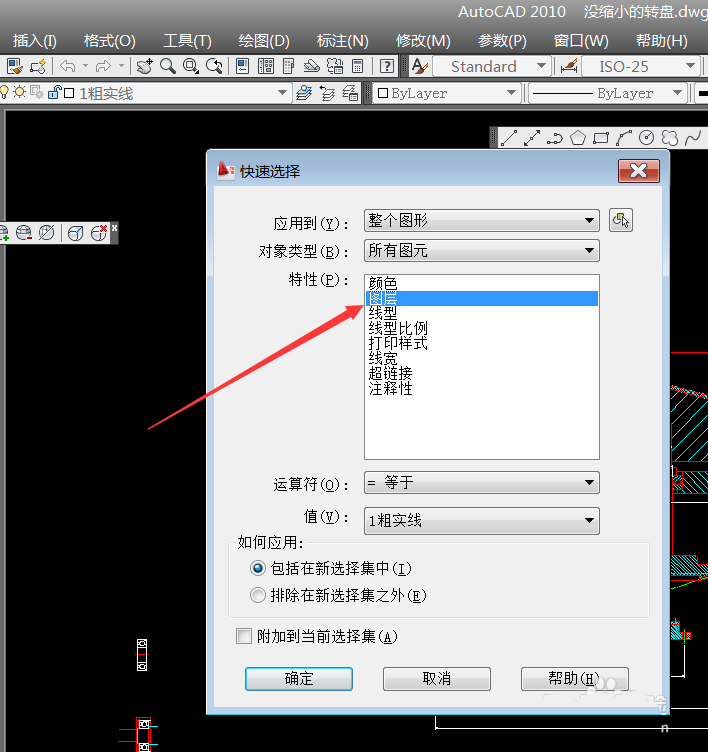Viewport: 708px width, 752px height.
Task: Select the Arc draw tool
Action: click(624, 138)
